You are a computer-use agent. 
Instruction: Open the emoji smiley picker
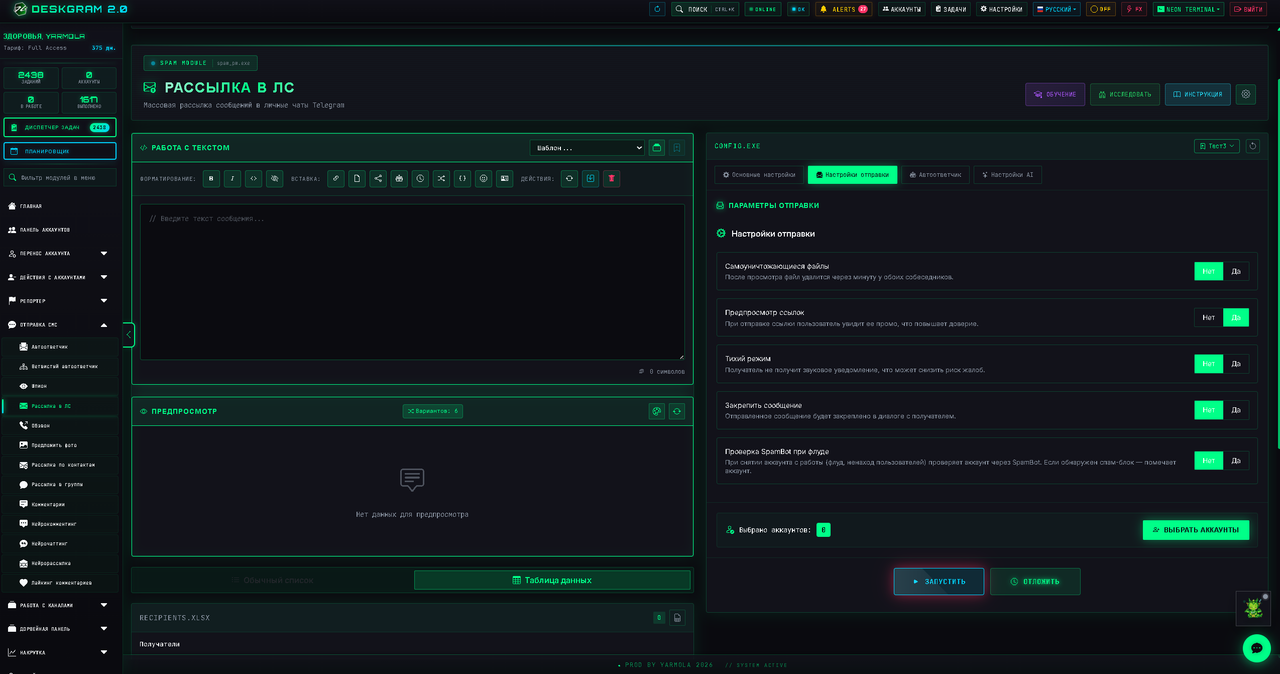coord(483,179)
